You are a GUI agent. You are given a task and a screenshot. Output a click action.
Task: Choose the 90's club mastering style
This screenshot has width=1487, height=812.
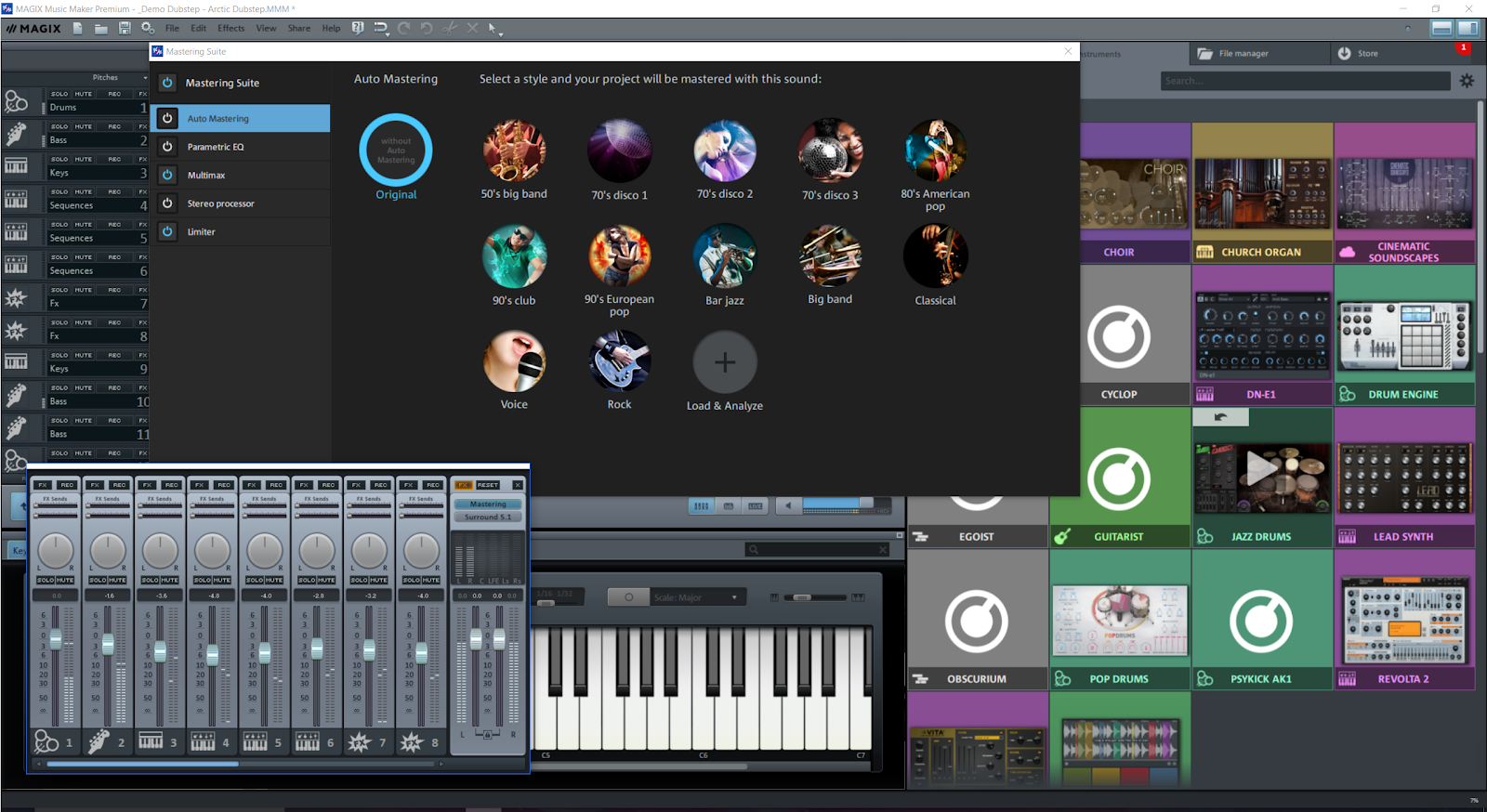pyautogui.click(x=514, y=256)
